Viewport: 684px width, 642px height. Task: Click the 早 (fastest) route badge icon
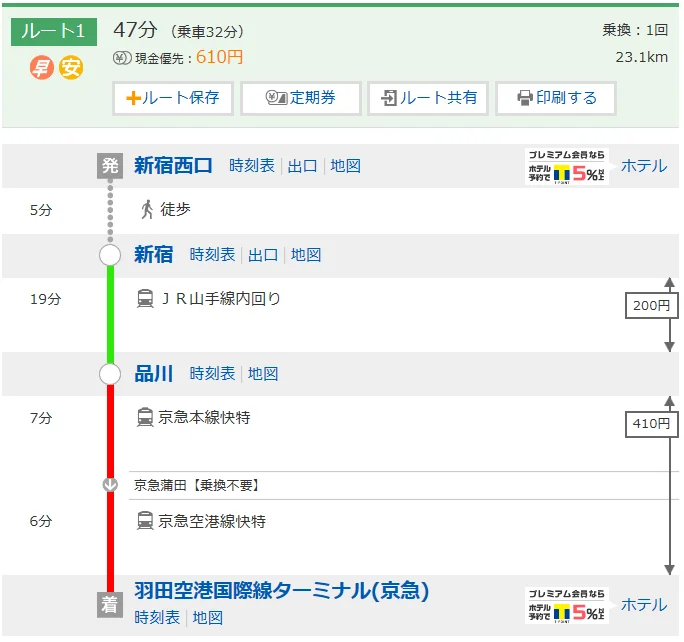[40, 68]
